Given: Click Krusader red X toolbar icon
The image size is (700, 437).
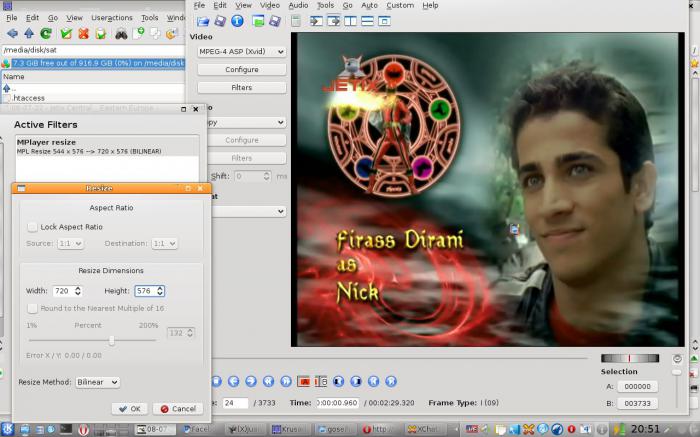Looking at the screenshot, I should (83, 33).
